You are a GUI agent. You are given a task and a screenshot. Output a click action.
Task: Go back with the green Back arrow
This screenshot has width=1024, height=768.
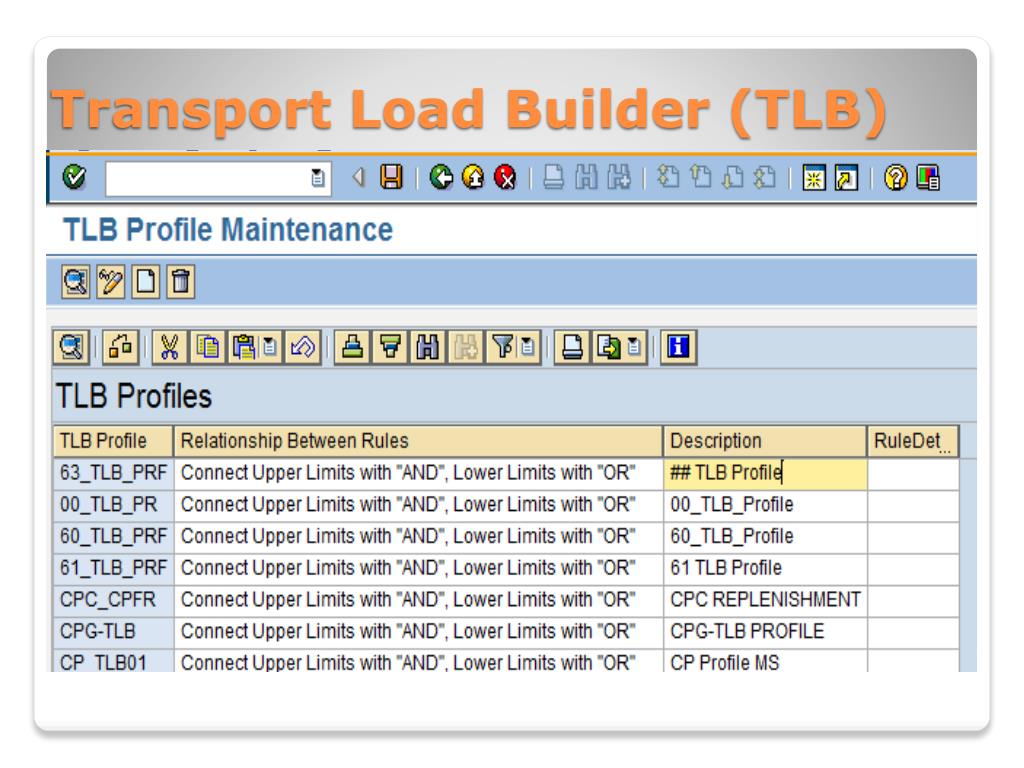tap(441, 178)
